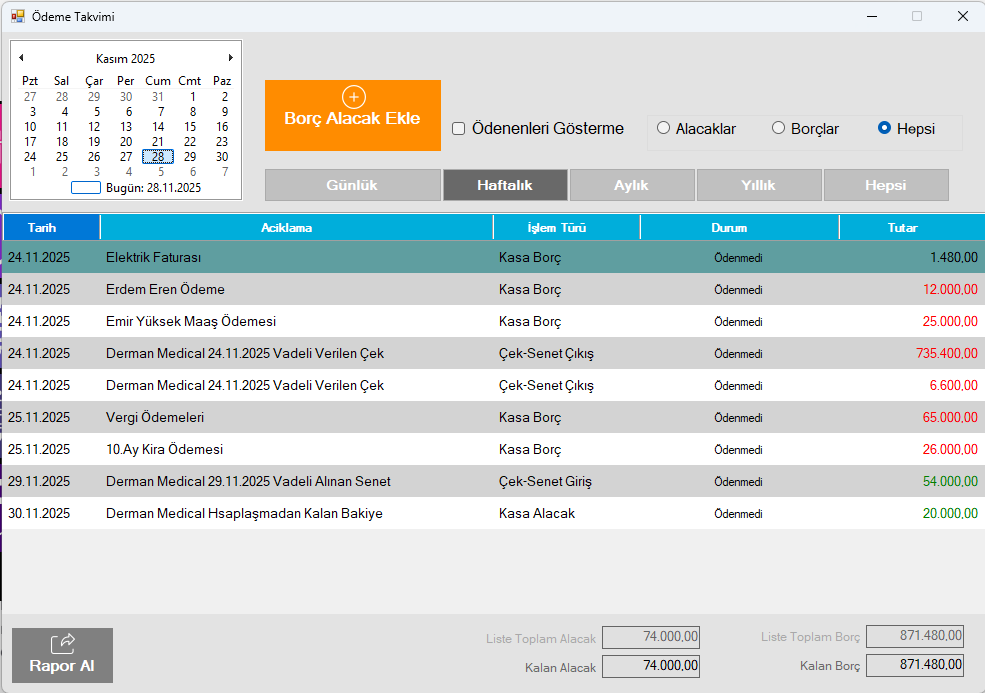Go to next month in calendar

click(x=231, y=58)
